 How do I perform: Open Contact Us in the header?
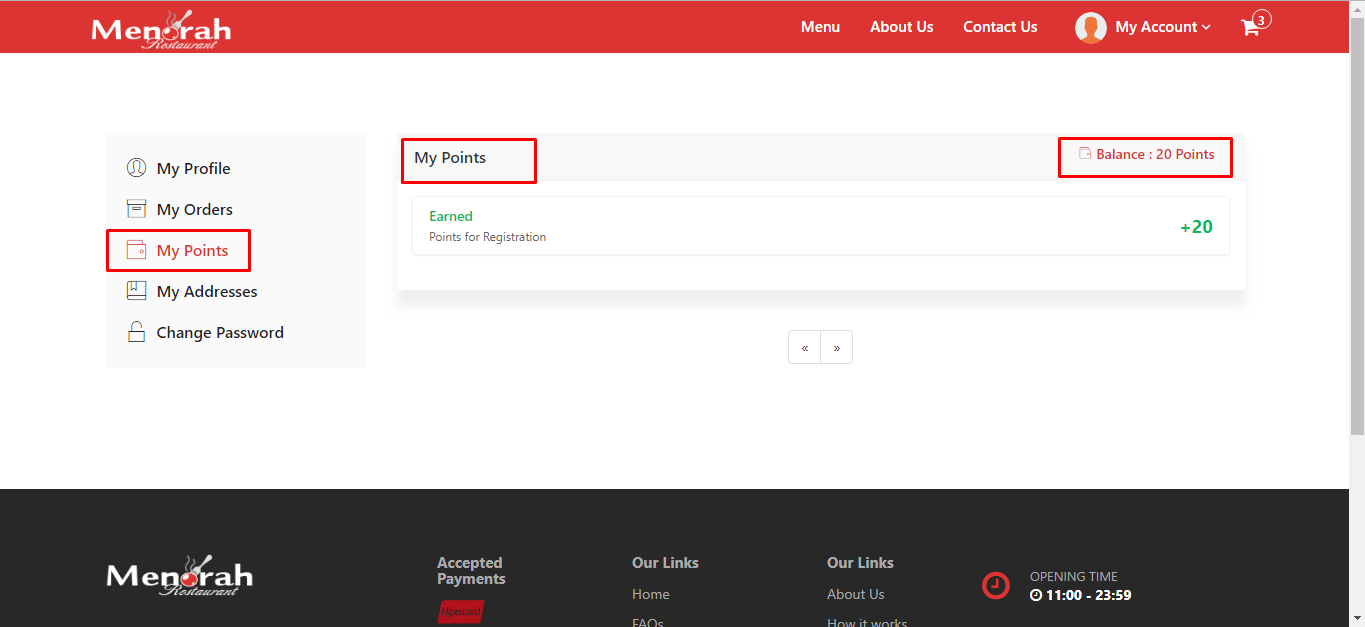(1000, 27)
